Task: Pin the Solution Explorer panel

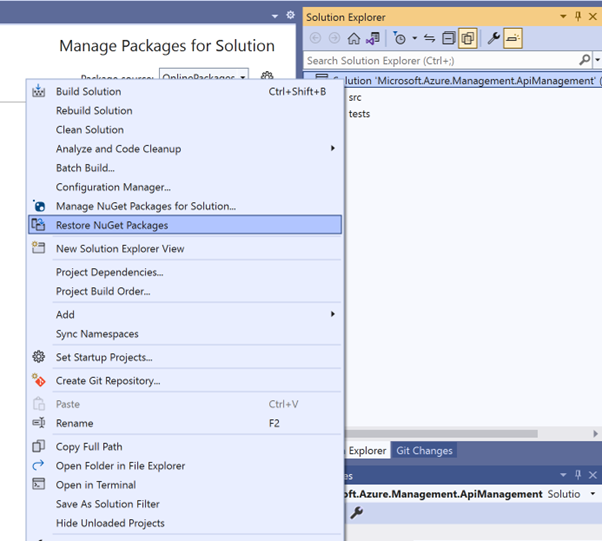Action: [578, 17]
